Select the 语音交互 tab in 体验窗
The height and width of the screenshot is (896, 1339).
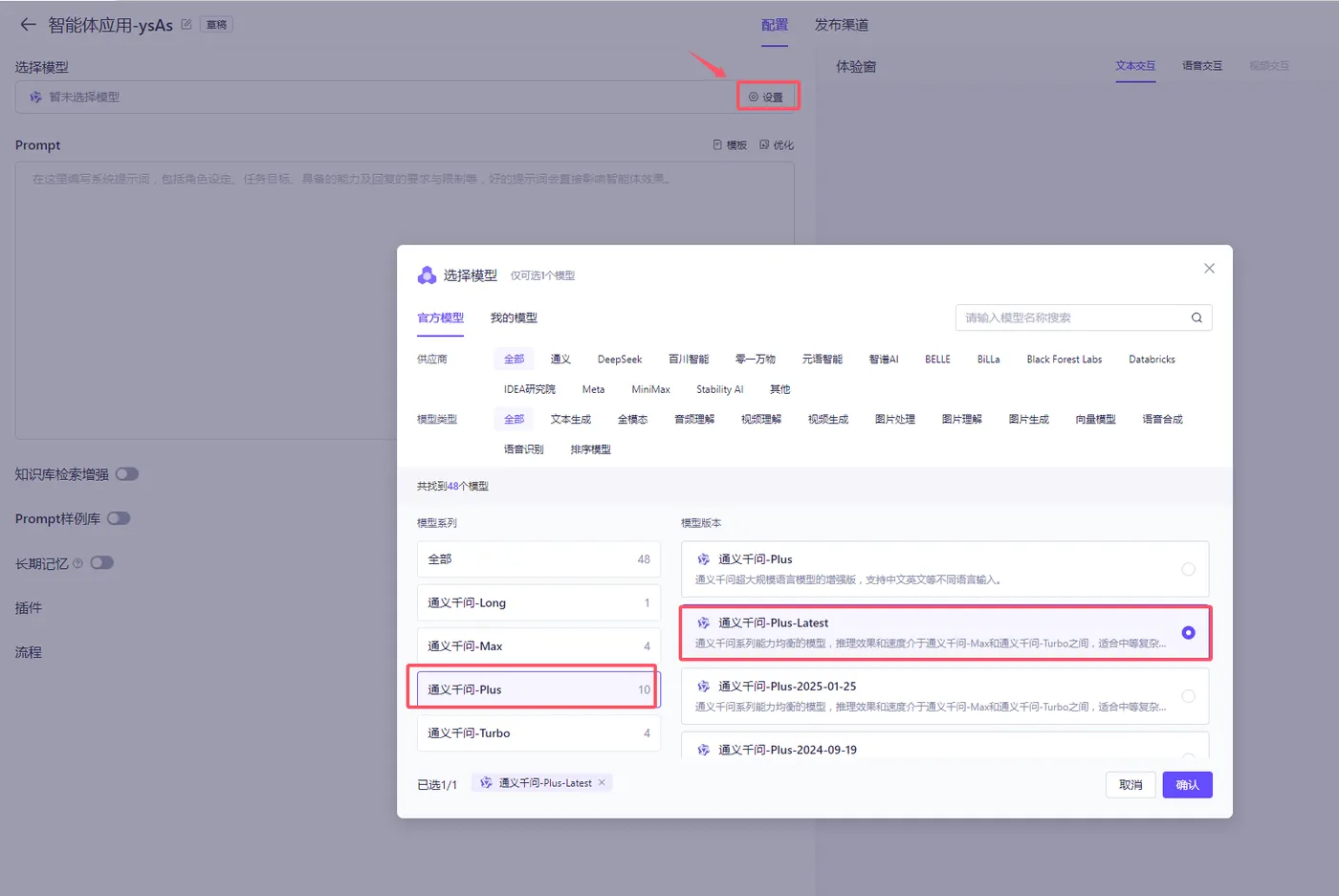tap(1202, 66)
